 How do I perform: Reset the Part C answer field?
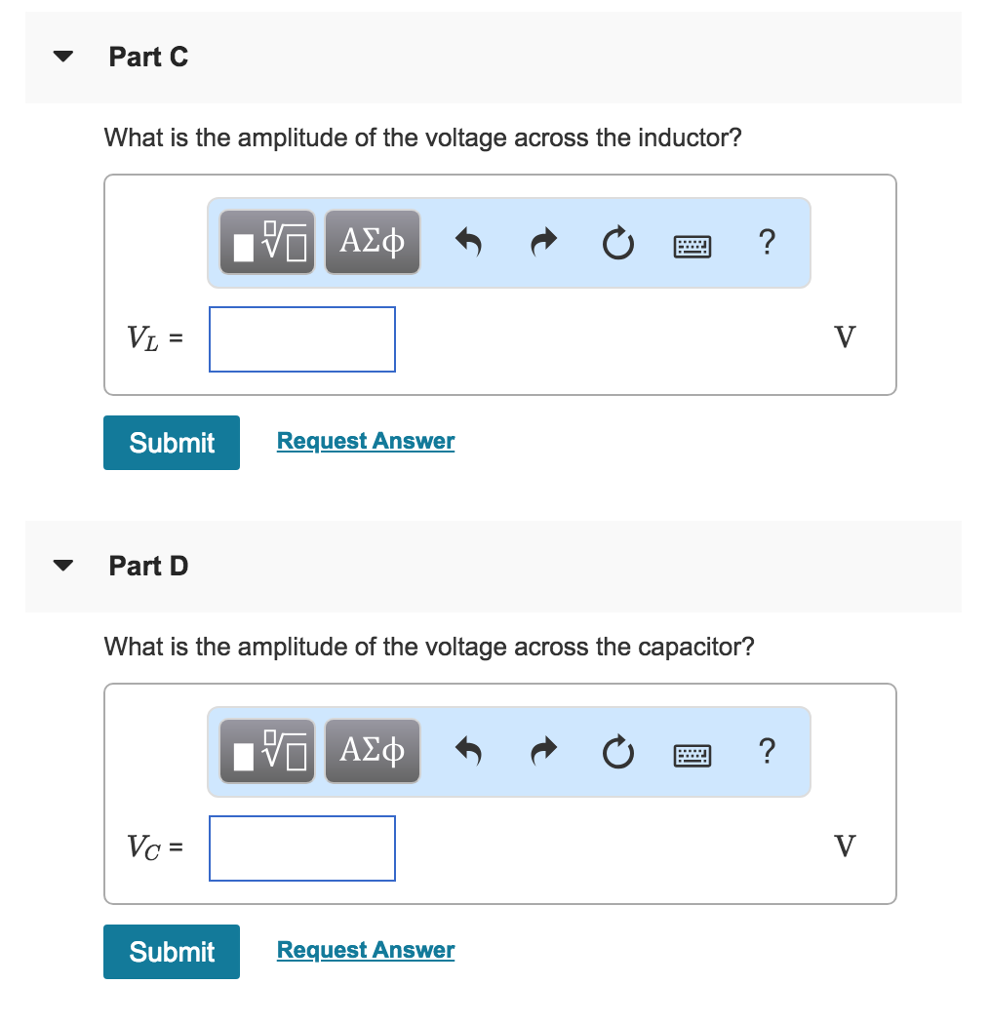click(617, 243)
